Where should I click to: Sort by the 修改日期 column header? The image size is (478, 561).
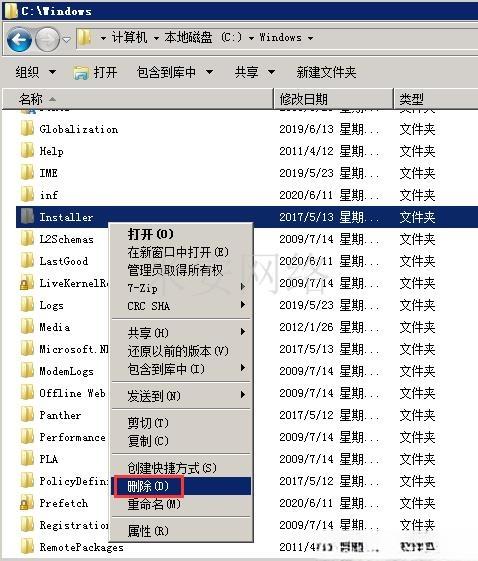(333, 99)
